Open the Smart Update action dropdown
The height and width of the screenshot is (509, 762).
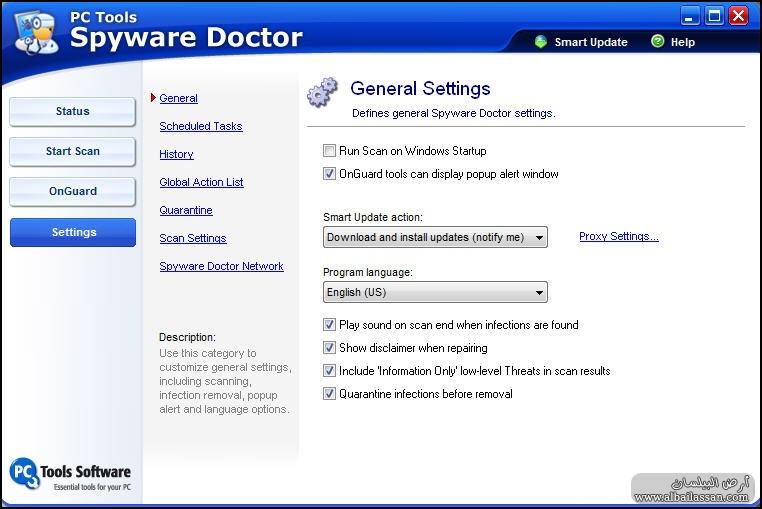[435, 237]
